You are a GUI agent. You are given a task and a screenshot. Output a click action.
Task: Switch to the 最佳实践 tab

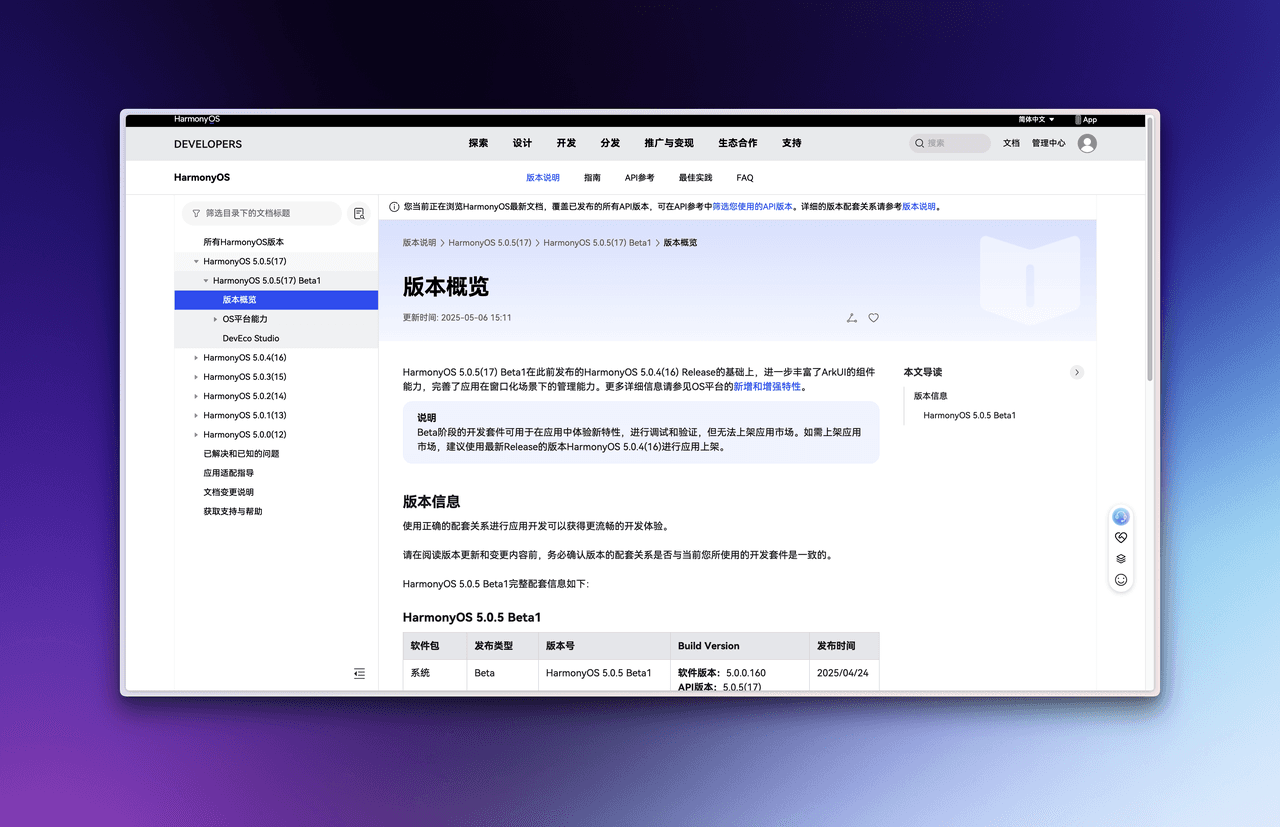695,178
